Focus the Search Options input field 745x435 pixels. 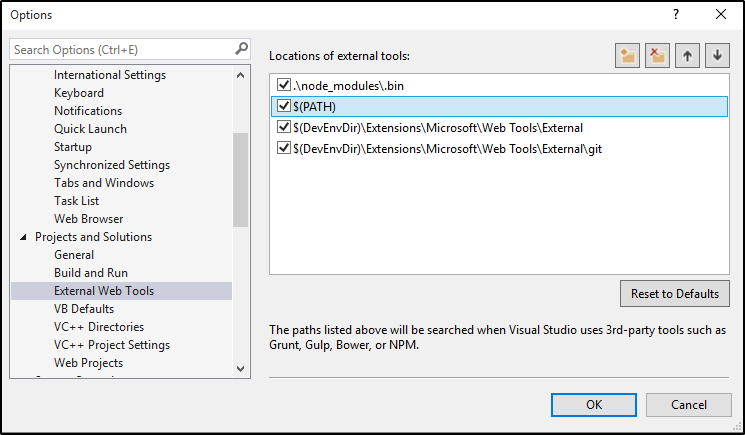pyautogui.click(x=122, y=49)
